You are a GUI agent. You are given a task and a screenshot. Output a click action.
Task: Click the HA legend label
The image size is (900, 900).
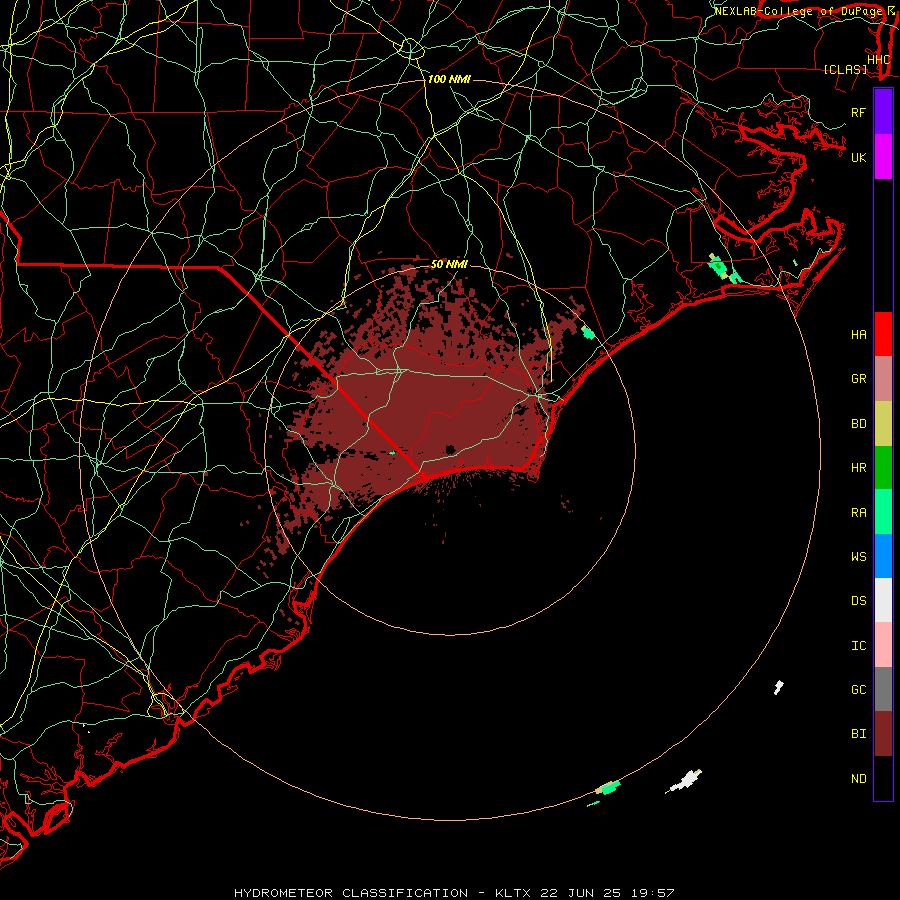point(858,334)
